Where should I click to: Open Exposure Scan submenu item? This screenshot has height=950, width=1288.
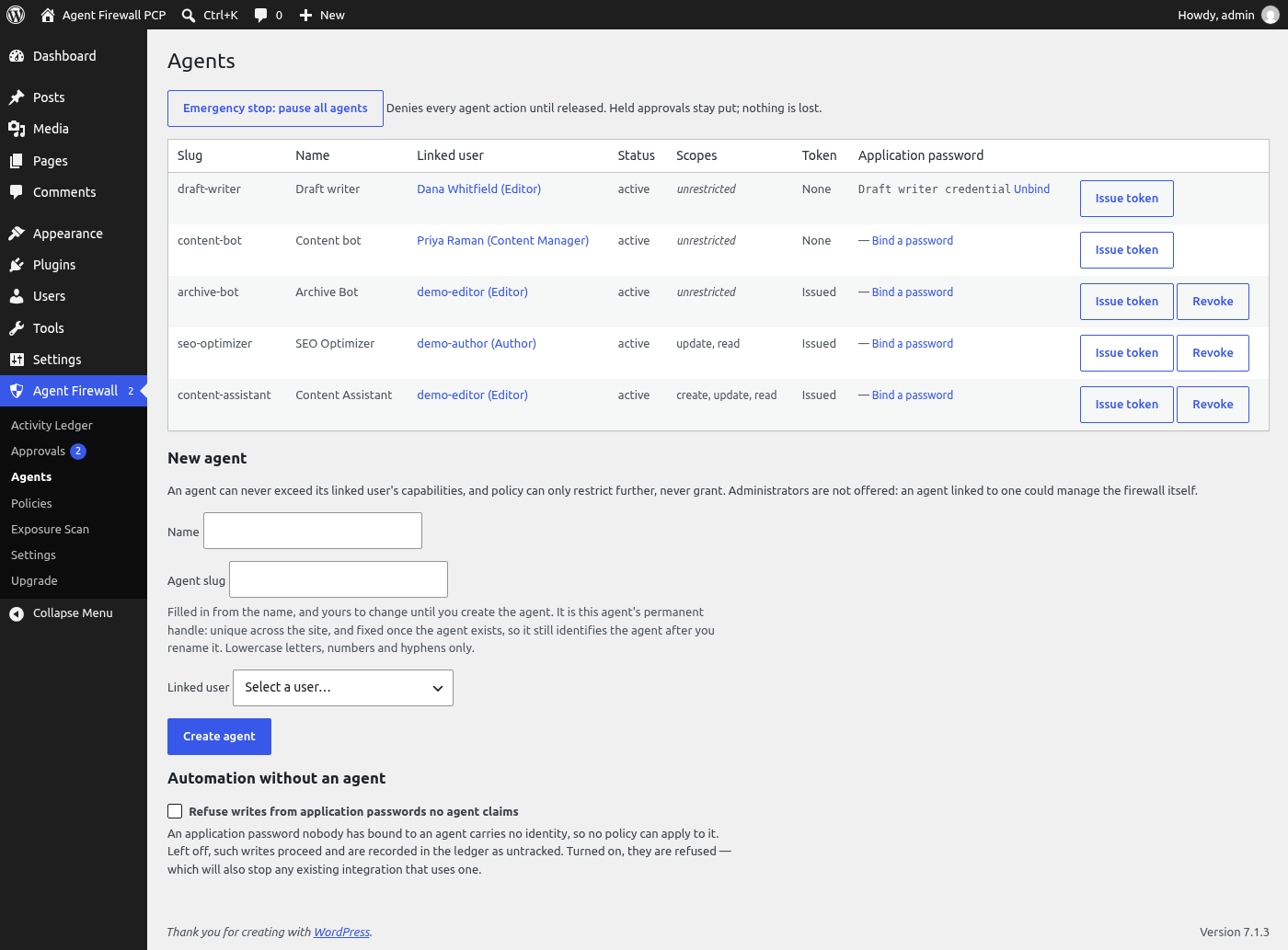click(x=50, y=530)
